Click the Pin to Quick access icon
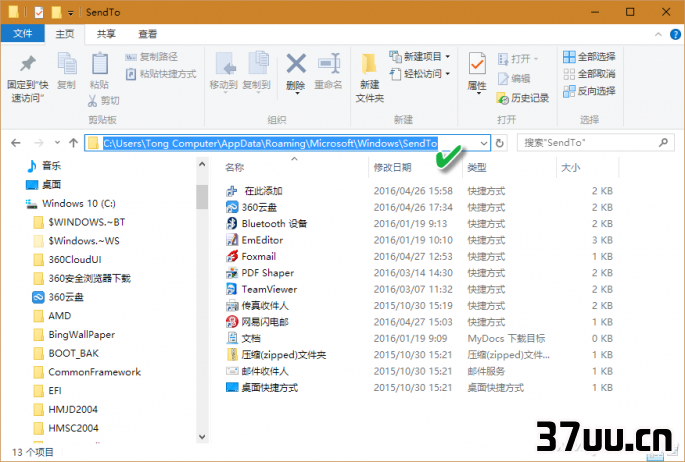685x462 pixels. click(x=27, y=64)
